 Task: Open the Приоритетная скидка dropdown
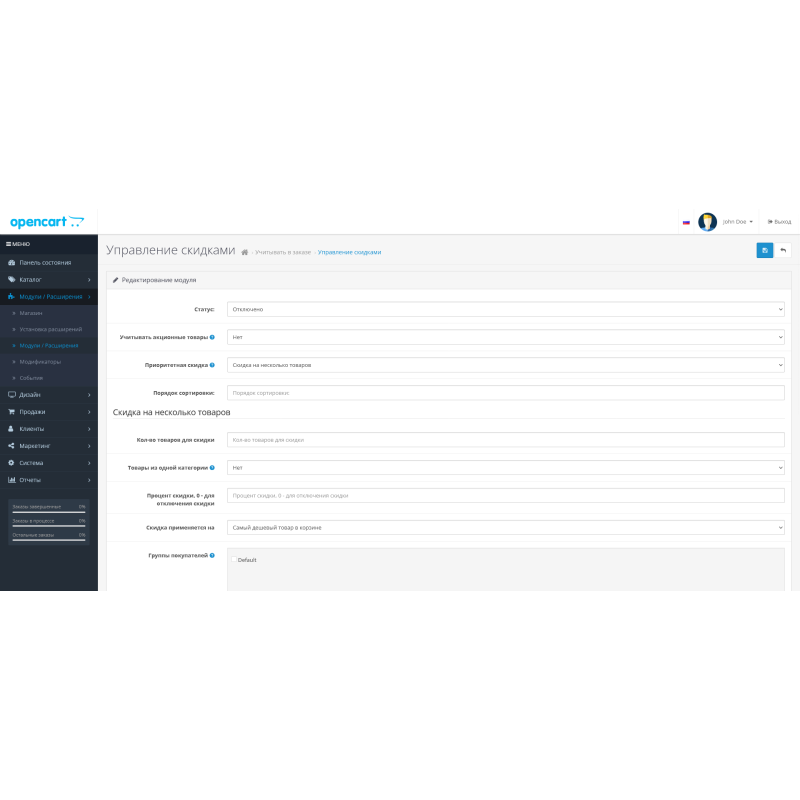point(505,364)
